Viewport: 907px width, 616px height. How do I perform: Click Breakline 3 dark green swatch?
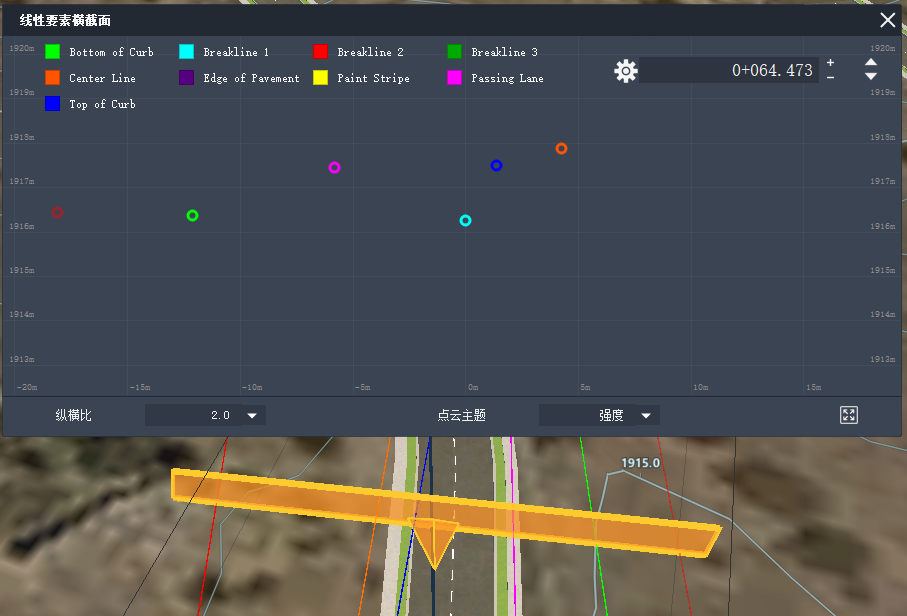(x=454, y=51)
